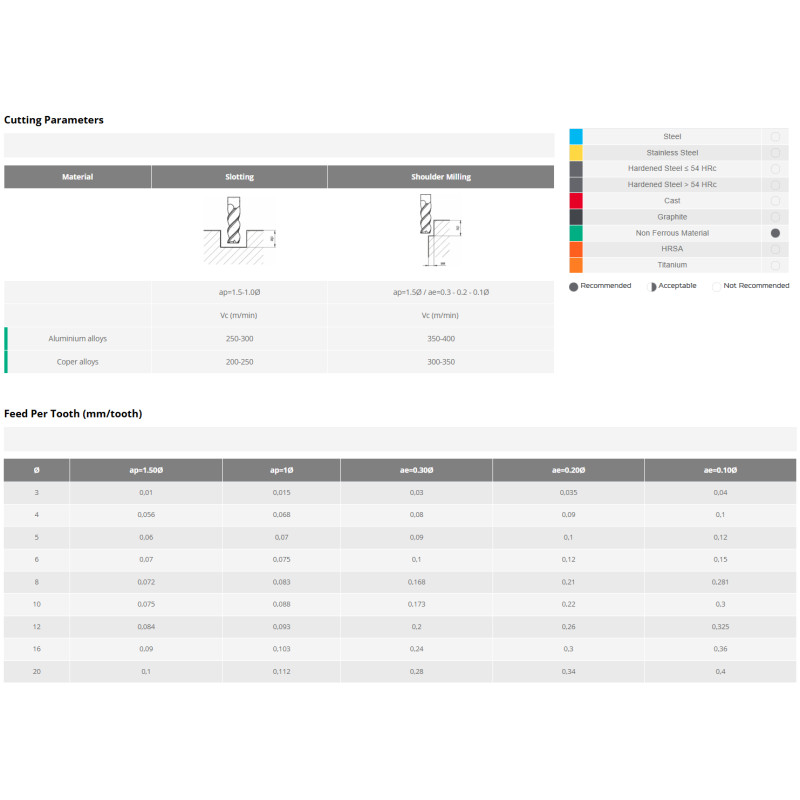Viewport: 800px width, 800px height.
Task: Select the filled Non Ferrous Material indicator
Action: click(775, 233)
